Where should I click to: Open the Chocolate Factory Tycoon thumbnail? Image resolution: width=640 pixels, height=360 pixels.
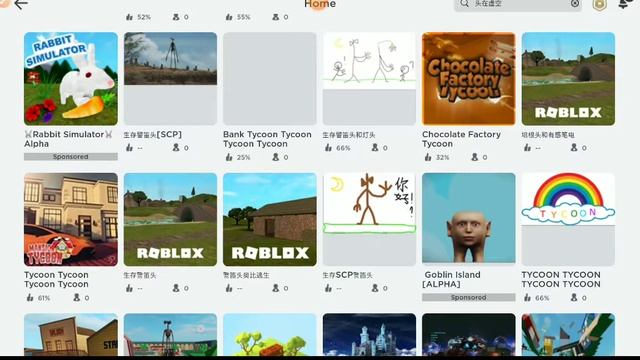(469, 79)
